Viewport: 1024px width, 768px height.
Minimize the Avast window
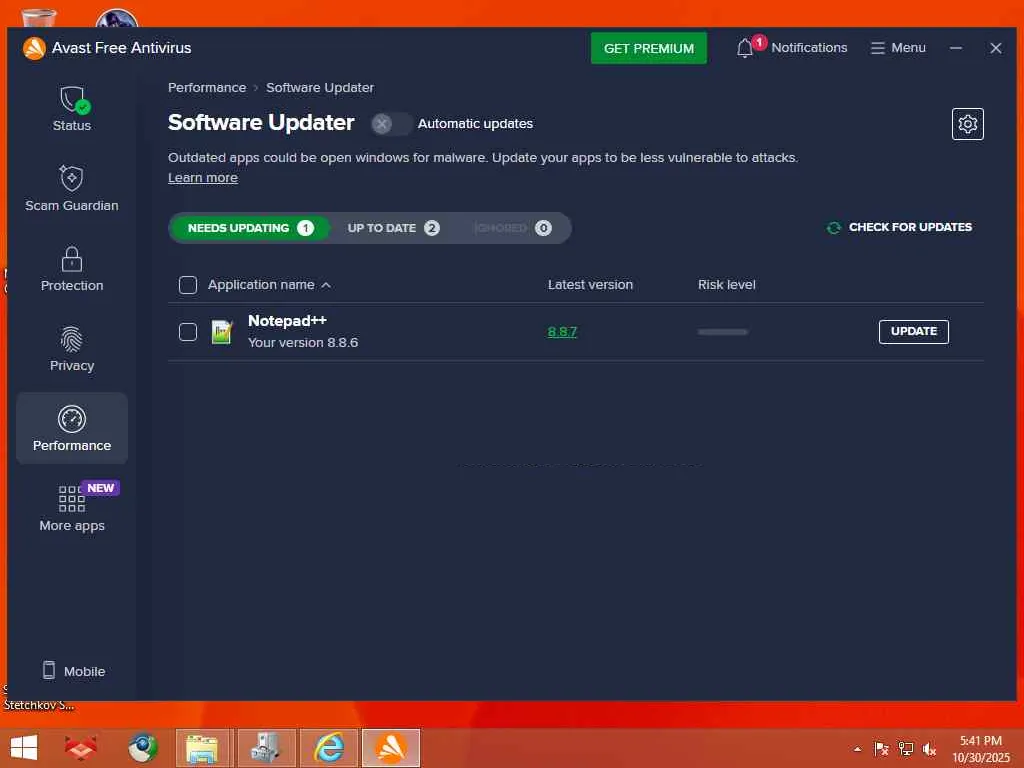click(955, 48)
